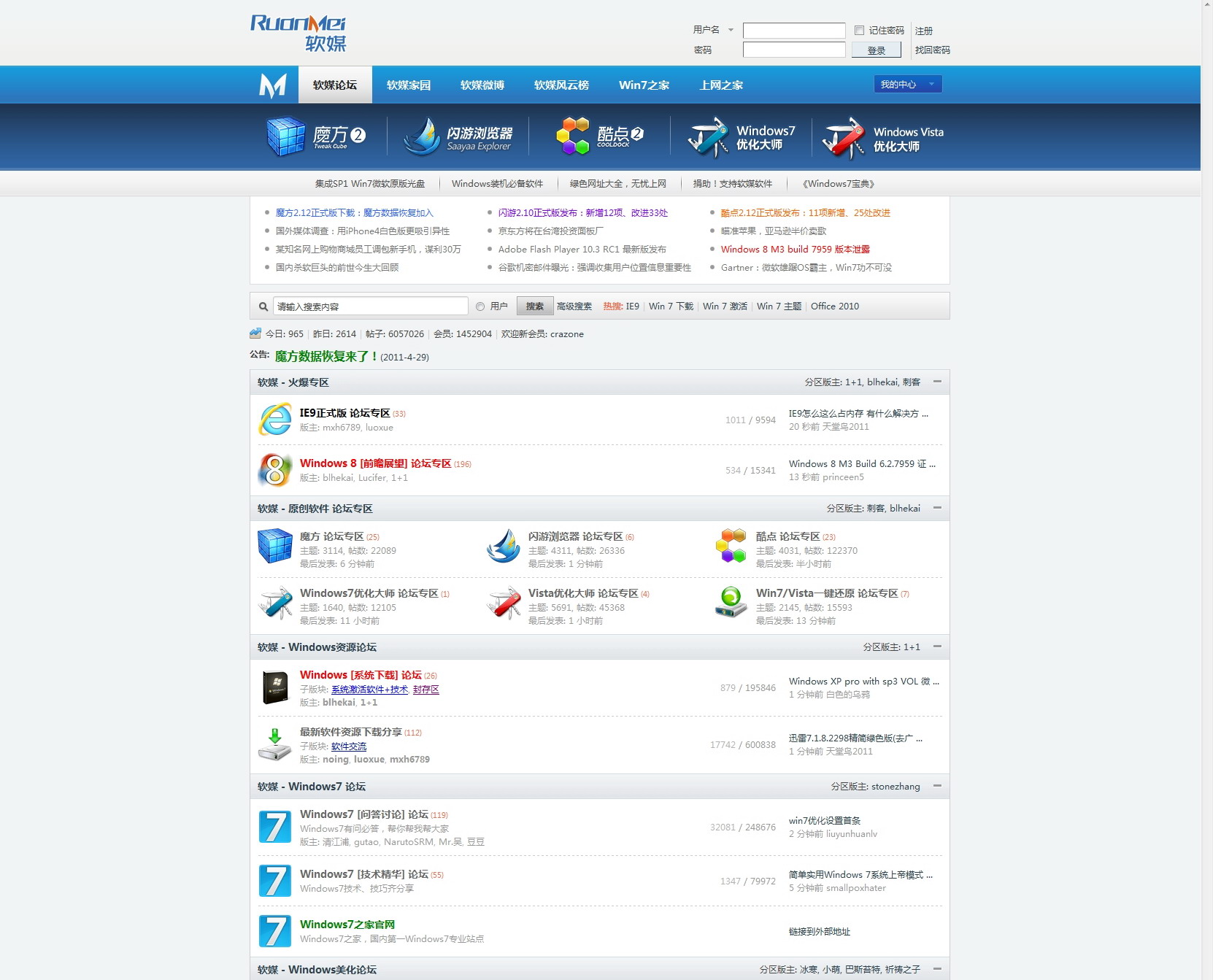The width and height of the screenshot is (1213, 980).
Task: Open the 我的中心 dropdown
Action: tap(908, 84)
